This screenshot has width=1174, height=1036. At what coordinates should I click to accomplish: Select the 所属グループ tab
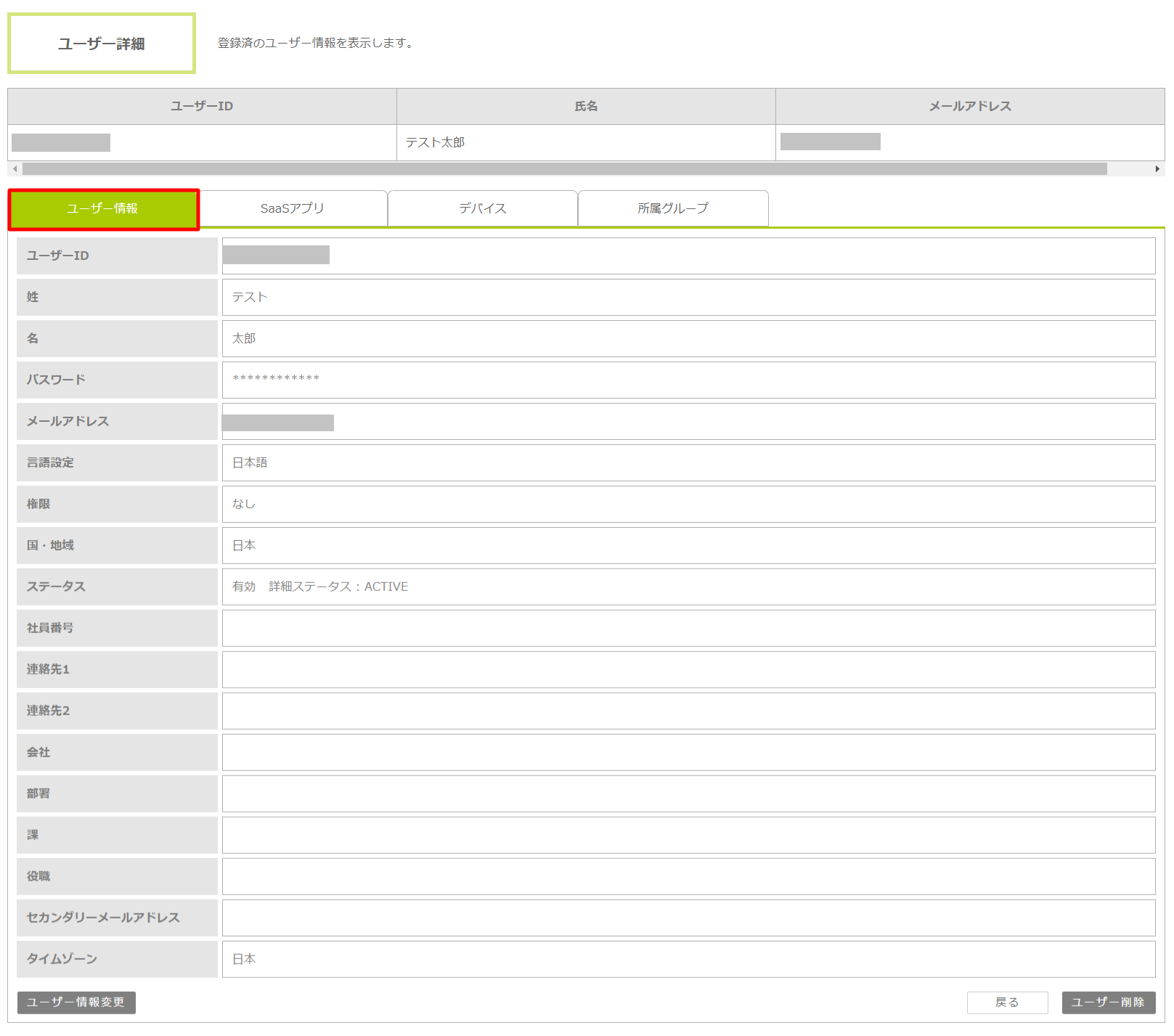pos(673,208)
